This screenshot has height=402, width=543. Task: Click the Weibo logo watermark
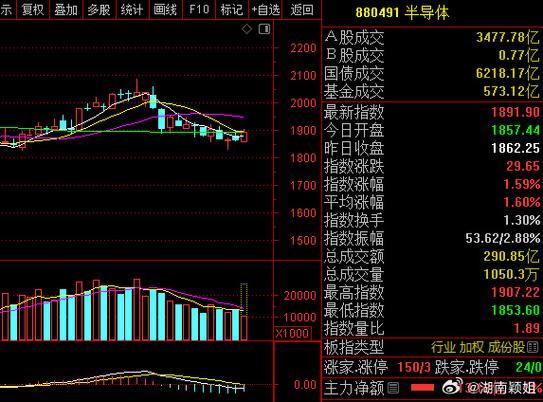pyautogui.click(x=452, y=386)
